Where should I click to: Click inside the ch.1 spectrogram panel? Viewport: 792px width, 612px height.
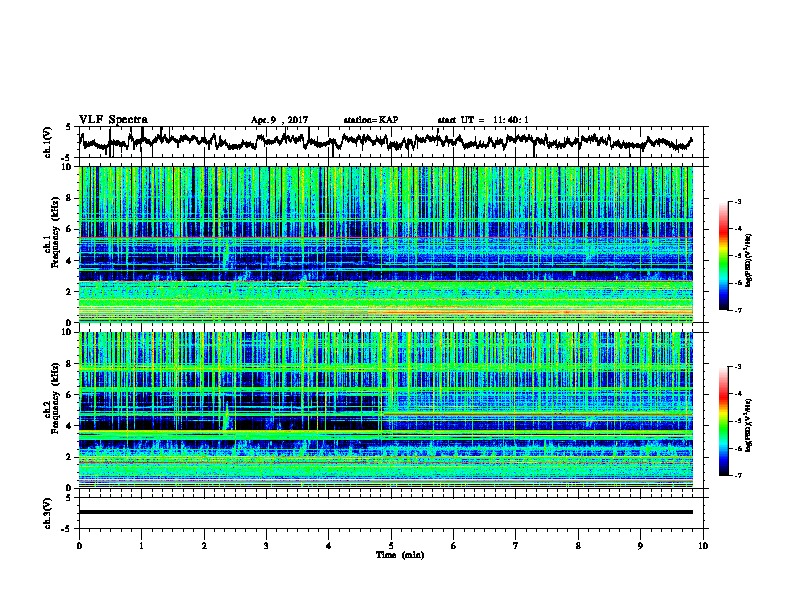(x=386, y=244)
